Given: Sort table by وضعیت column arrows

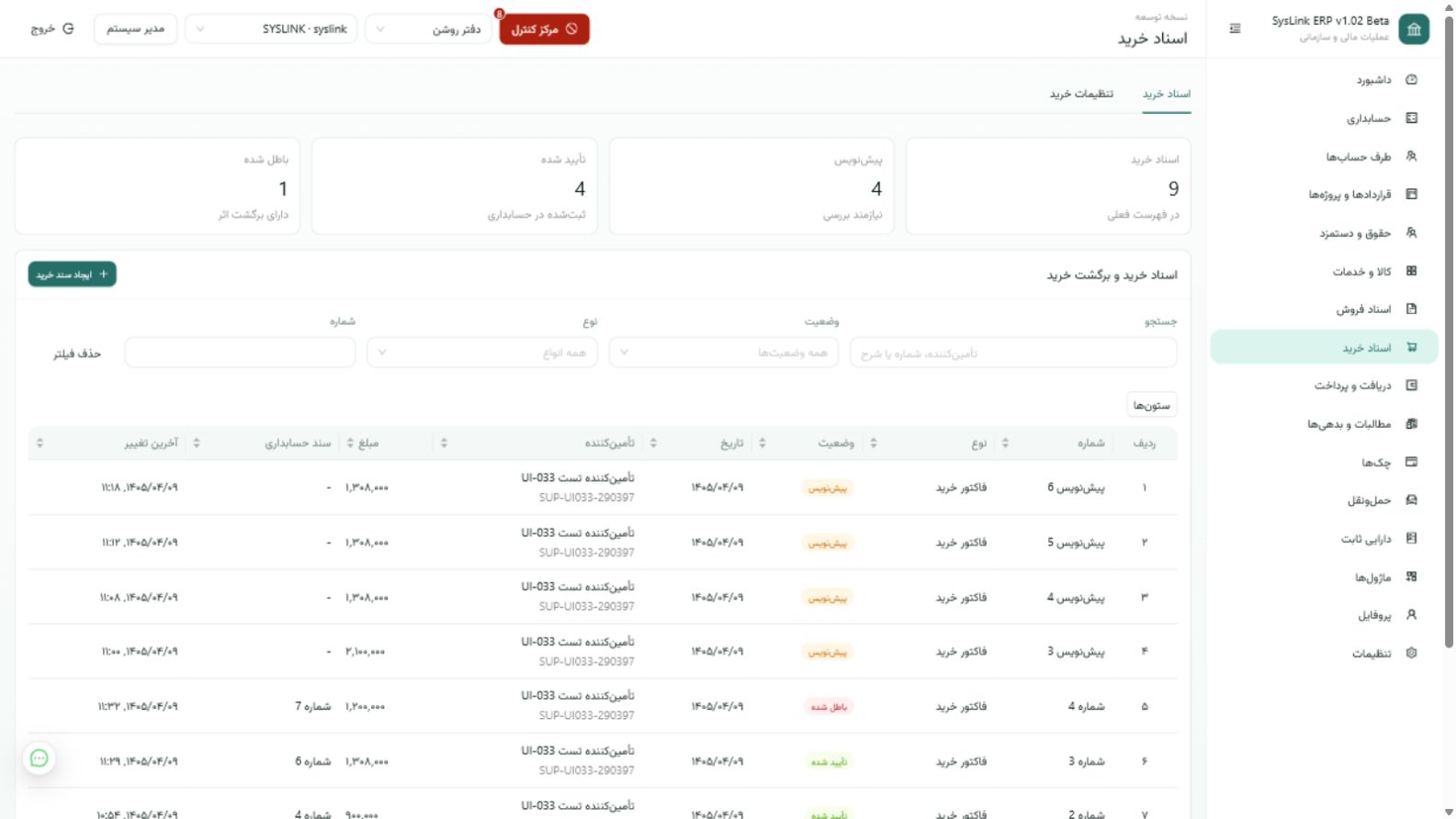Looking at the screenshot, I should (762, 443).
